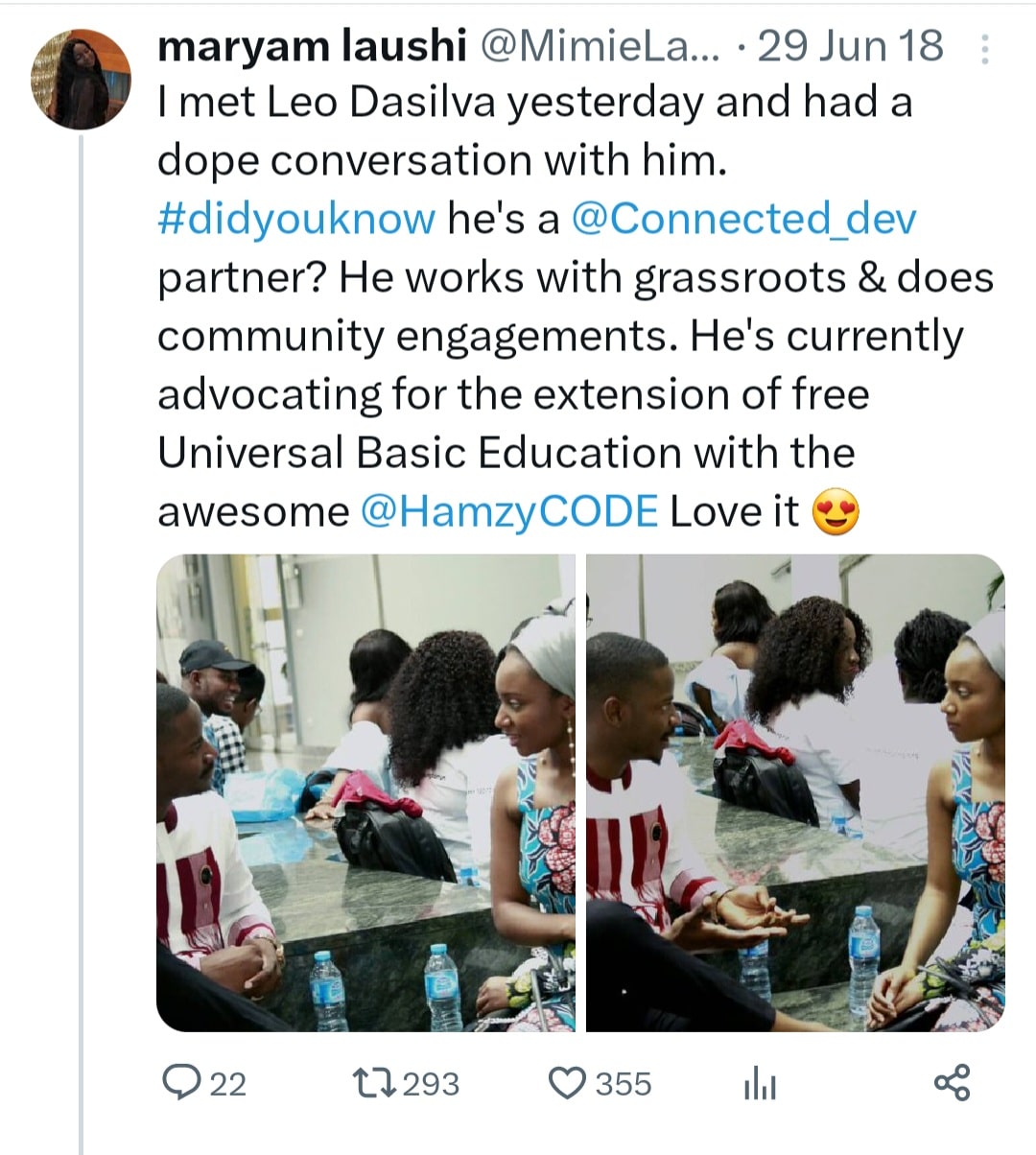This screenshot has width=1036, height=1155.
Task: Enlarge the left photo of the tweet
Action: click(x=365, y=792)
